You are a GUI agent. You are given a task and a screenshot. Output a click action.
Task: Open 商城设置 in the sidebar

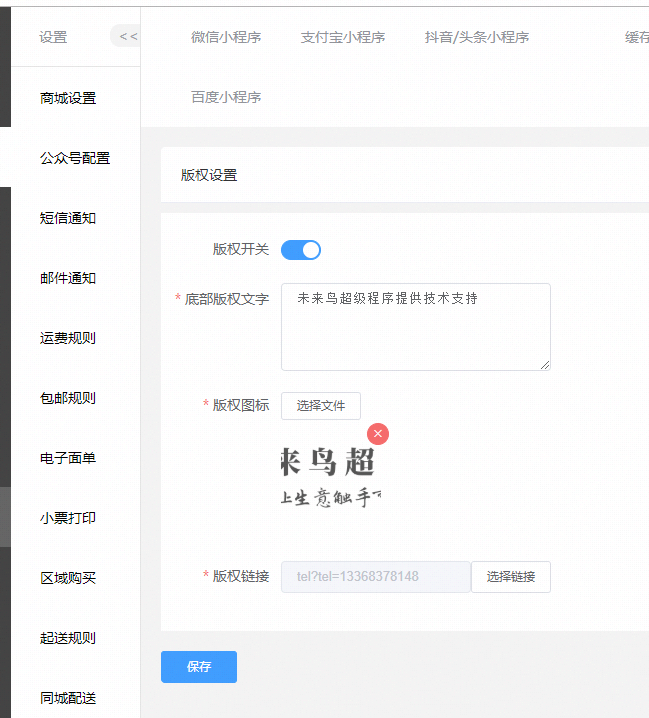[x=68, y=98]
